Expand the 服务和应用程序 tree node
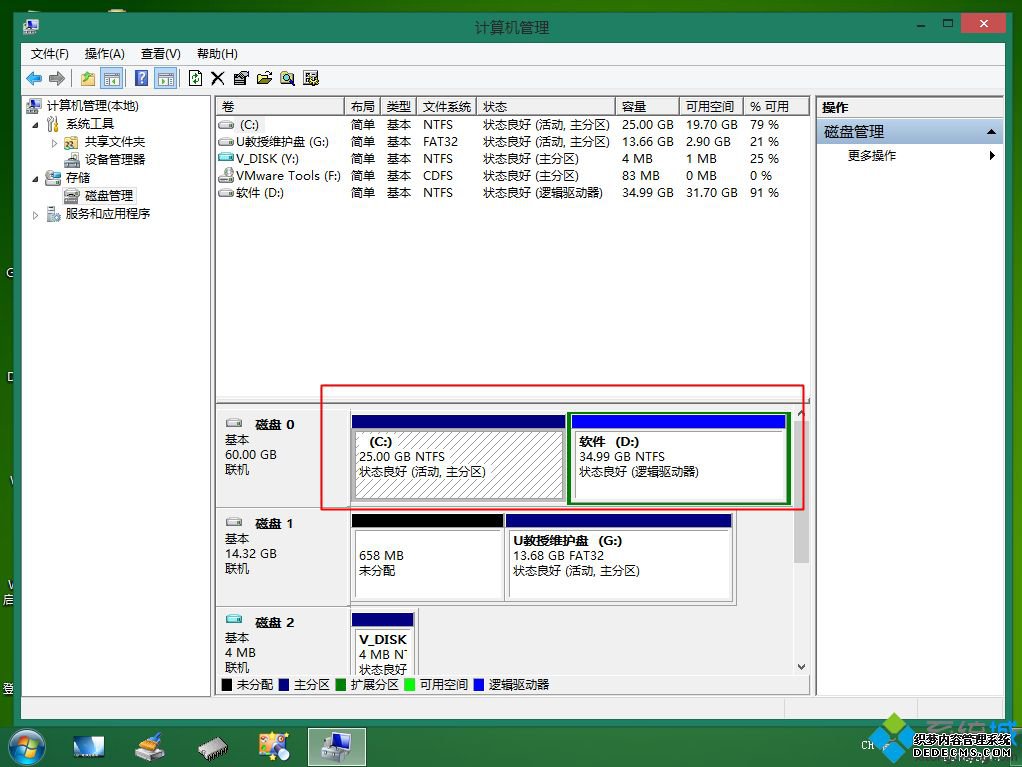The height and width of the screenshot is (767, 1022). [x=35, y=214]
